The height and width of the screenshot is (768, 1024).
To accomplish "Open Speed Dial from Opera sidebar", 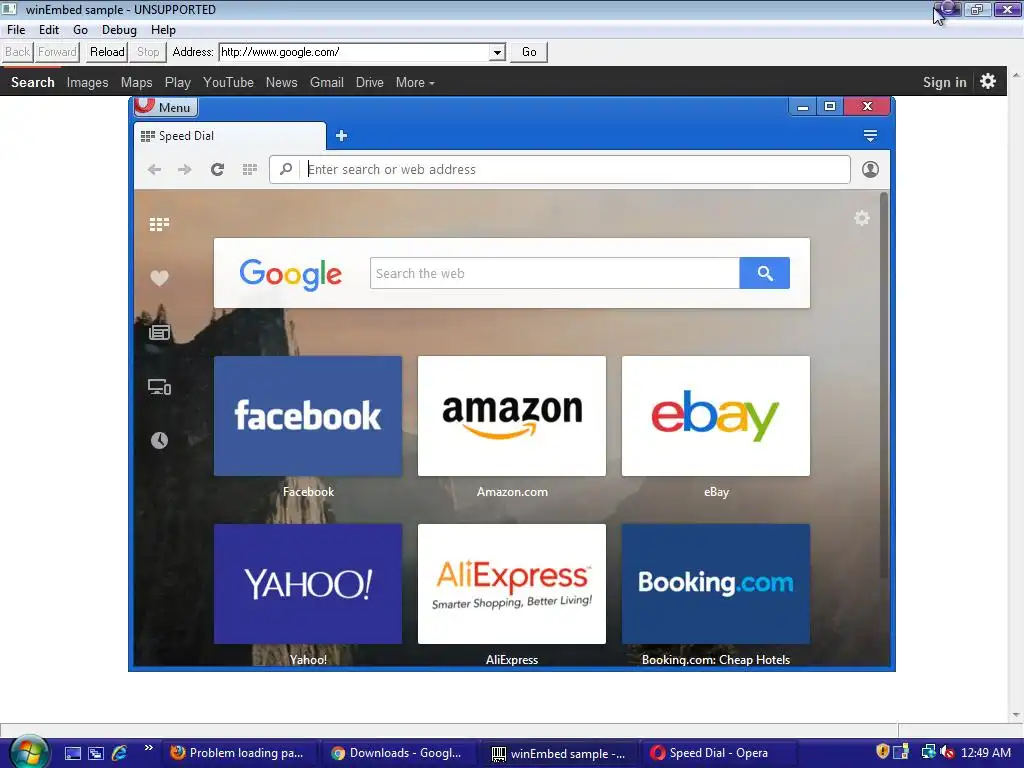I will tap(159, 225).
